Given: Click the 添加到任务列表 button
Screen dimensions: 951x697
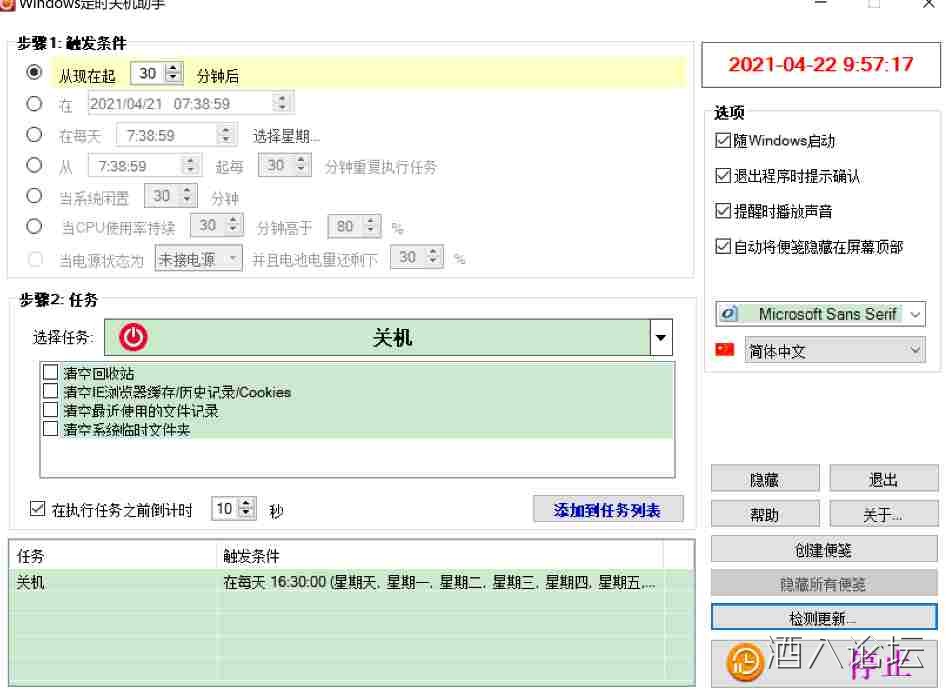Looking at the screenshot, I should 608,509.
